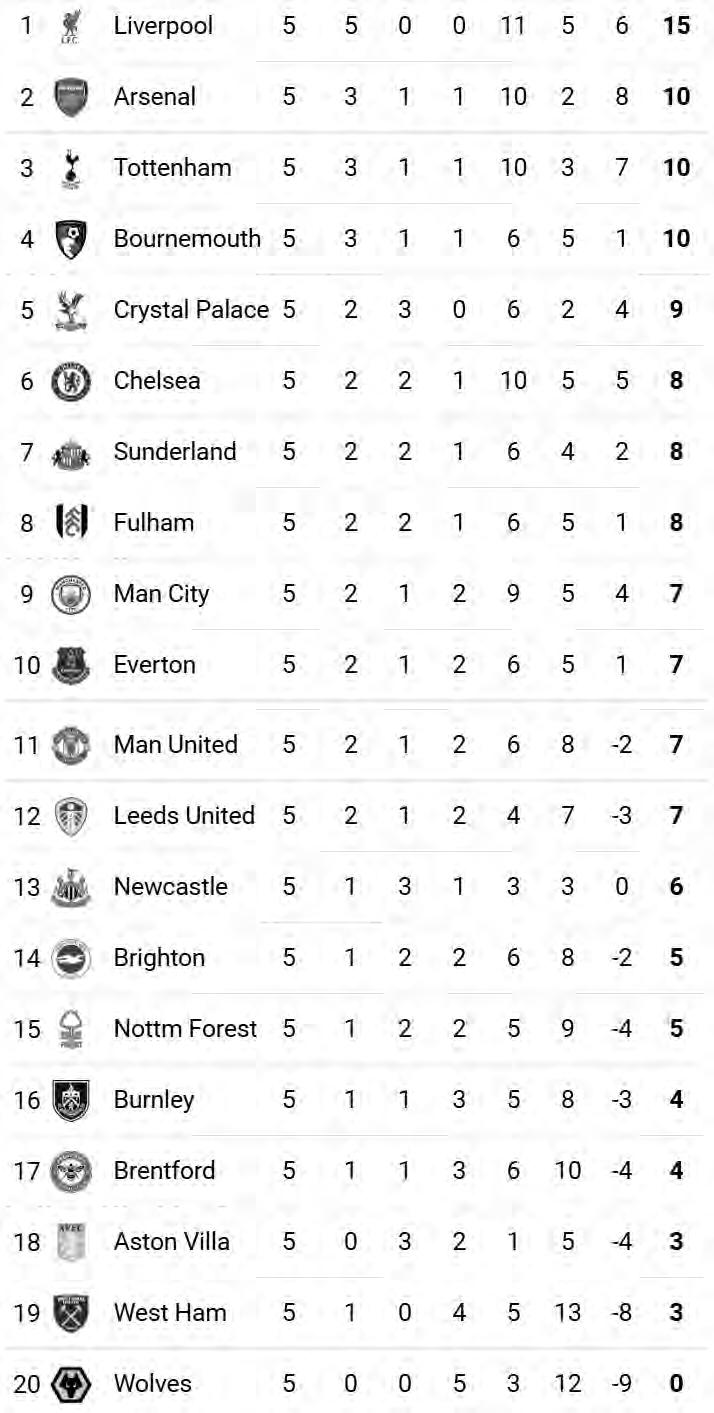Click the Wolves club crest
This screenshot has height=1413, width=714.
[x=70, y=1384]
